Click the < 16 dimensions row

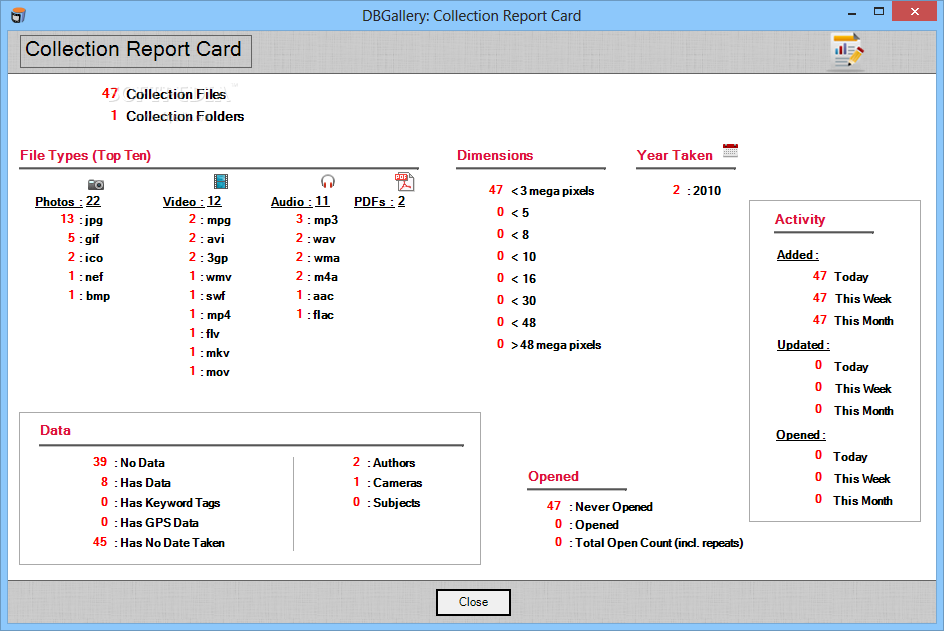tap(516, 279)
